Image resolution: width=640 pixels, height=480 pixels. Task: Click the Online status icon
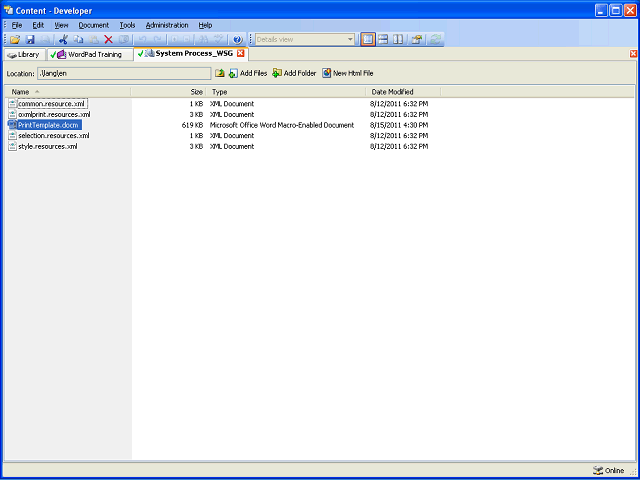598,471
